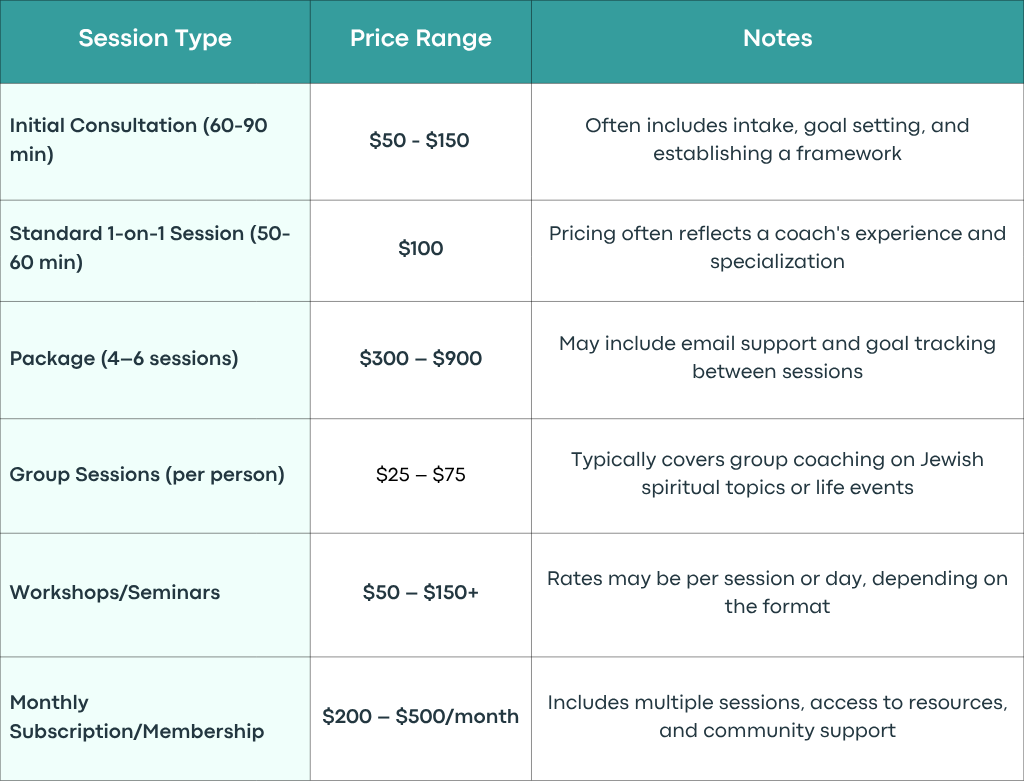Screen dimensions: 1024x781
Task: Click the $100 price cell
Action: click(x=421, y=251)
